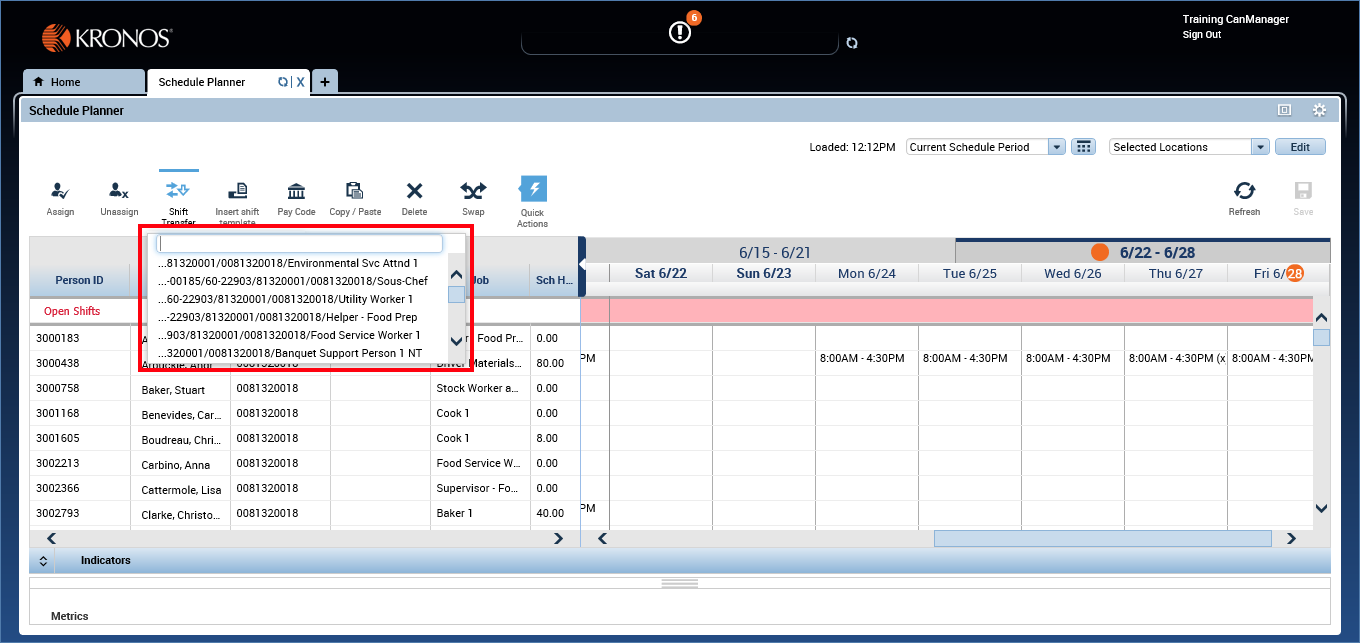Open the alerts notification badge

[680, 28]
